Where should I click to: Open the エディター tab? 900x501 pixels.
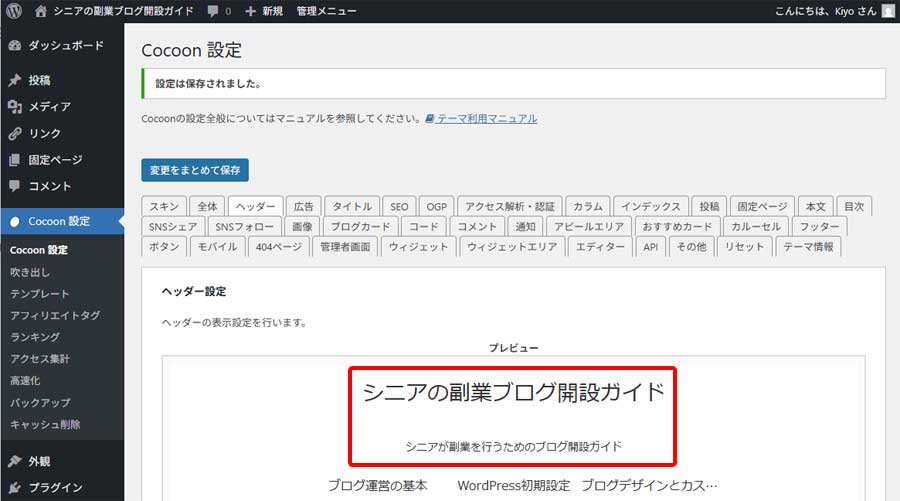tap(600, 247)
